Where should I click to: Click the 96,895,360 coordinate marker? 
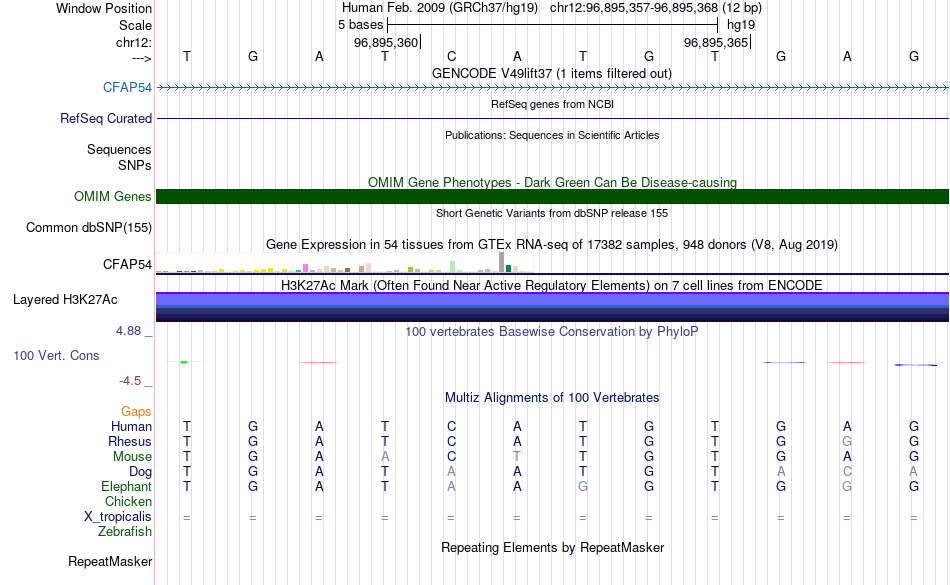point(386,42)
